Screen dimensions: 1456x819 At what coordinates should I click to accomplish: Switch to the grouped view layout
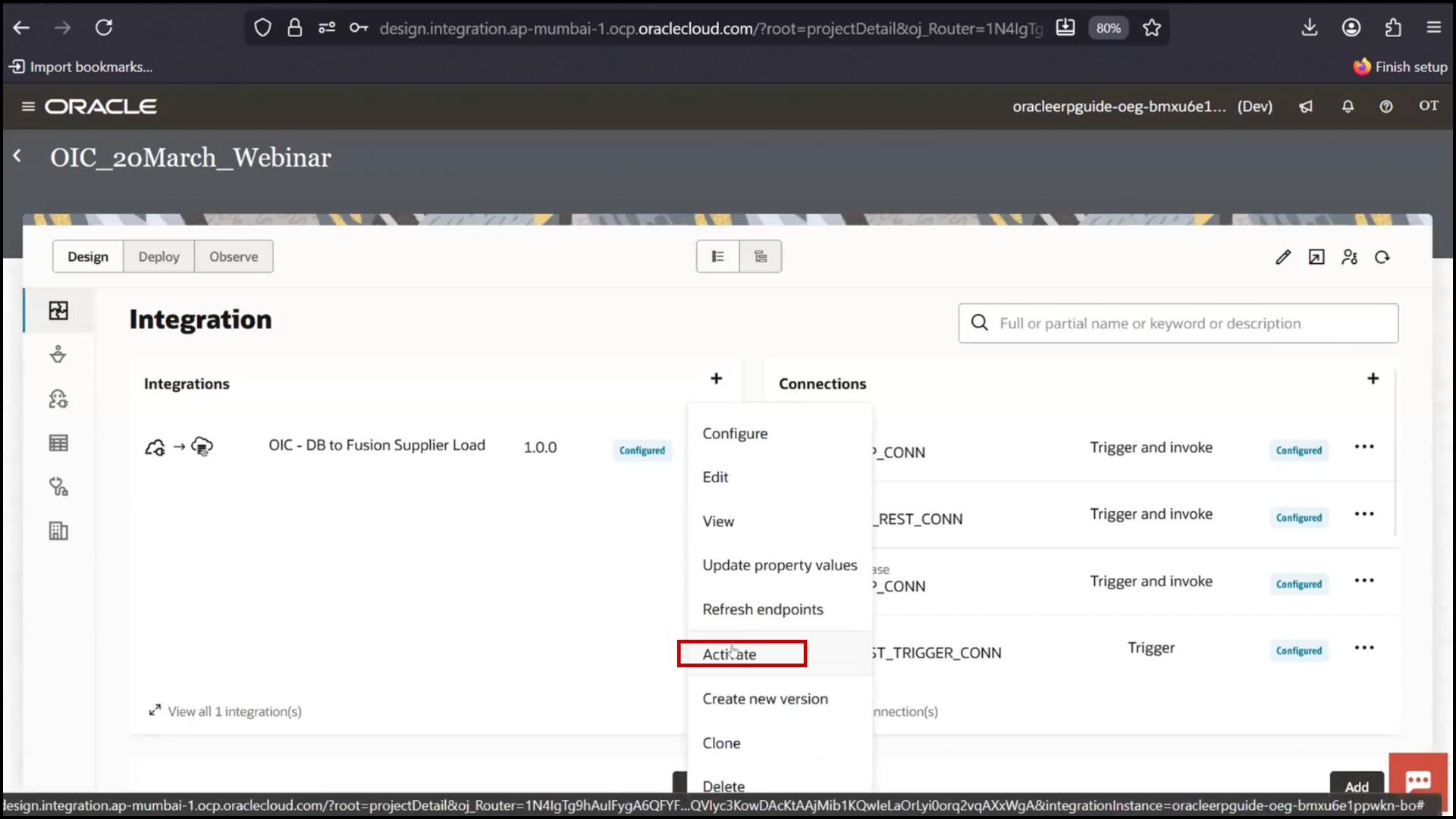click(761, 257)
